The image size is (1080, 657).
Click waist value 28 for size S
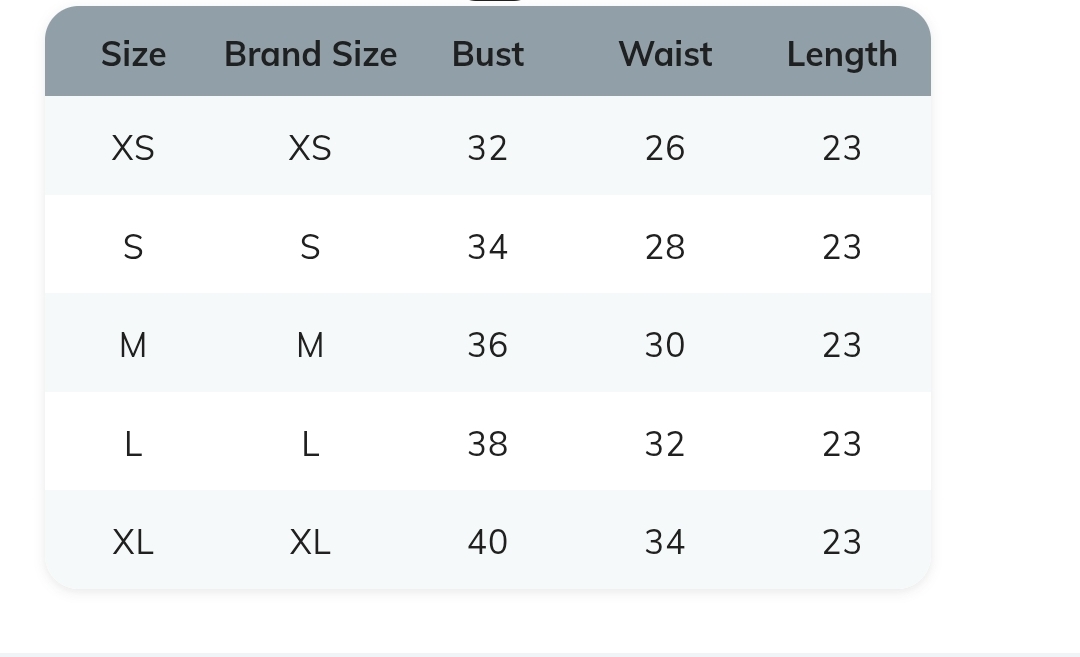pos(665,247)
